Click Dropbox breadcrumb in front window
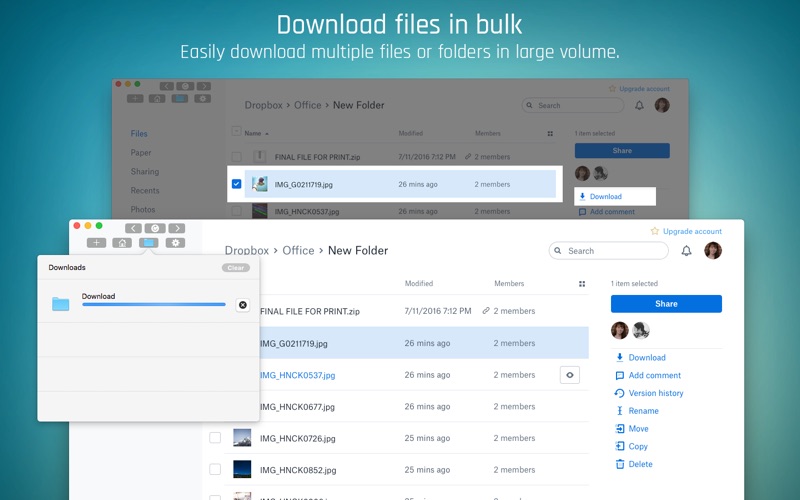Image resolution: width=800 pixels, height=500 pixels. [247, 251]
